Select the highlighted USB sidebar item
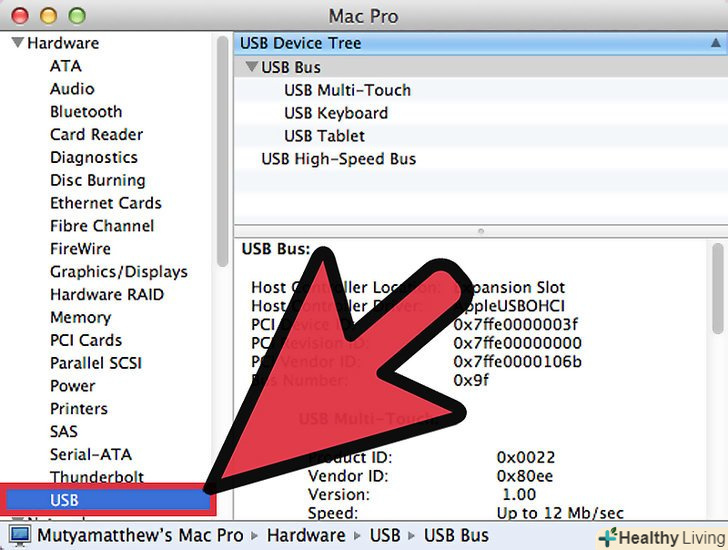 pos(108,500)
